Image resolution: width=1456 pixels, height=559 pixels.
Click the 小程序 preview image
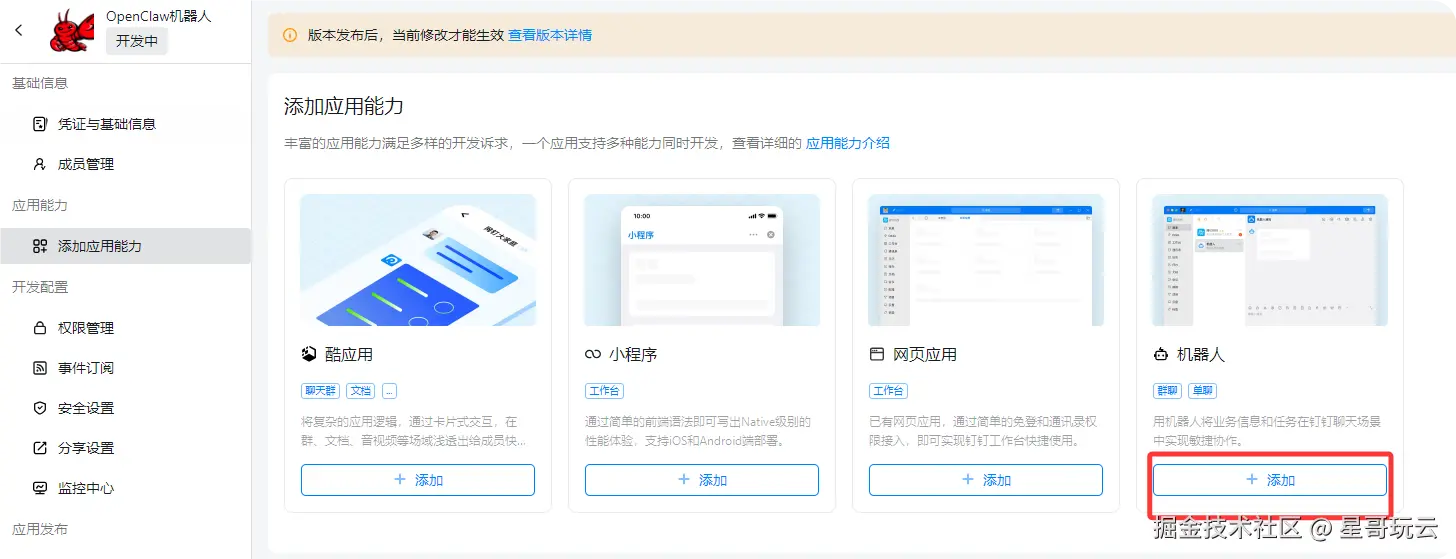pos(702,260)
